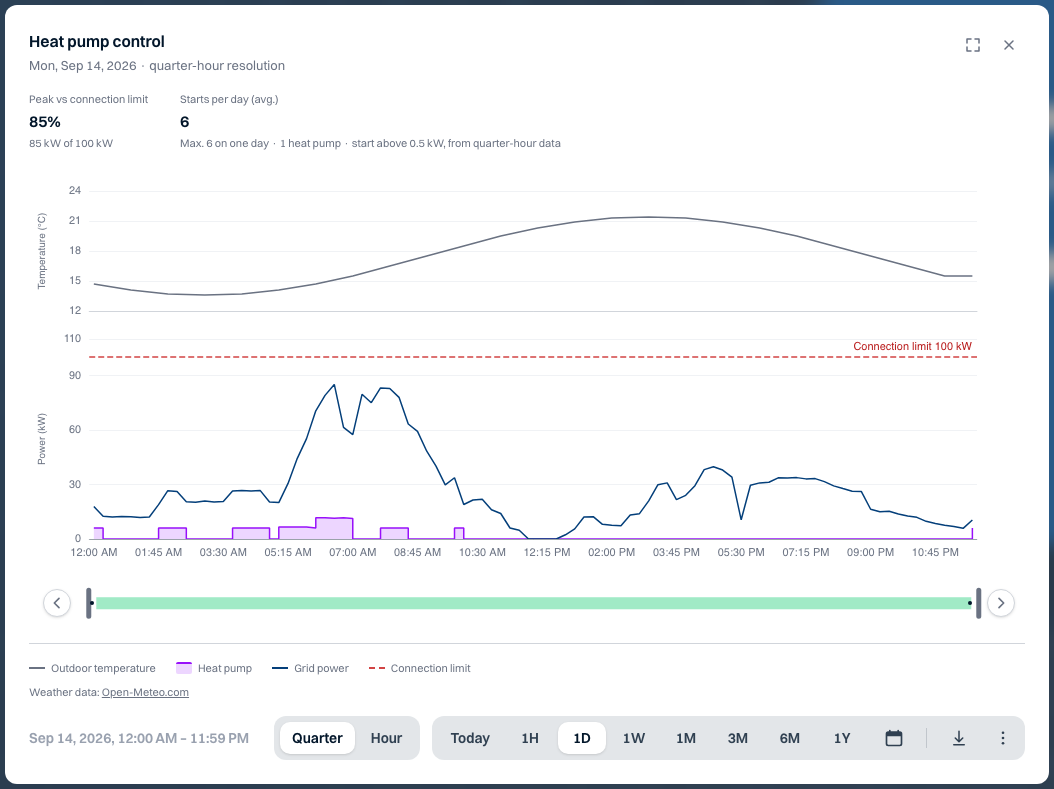Click the 85 kW of 100 kW text
1054x789 pixels.
click(71, 143)
